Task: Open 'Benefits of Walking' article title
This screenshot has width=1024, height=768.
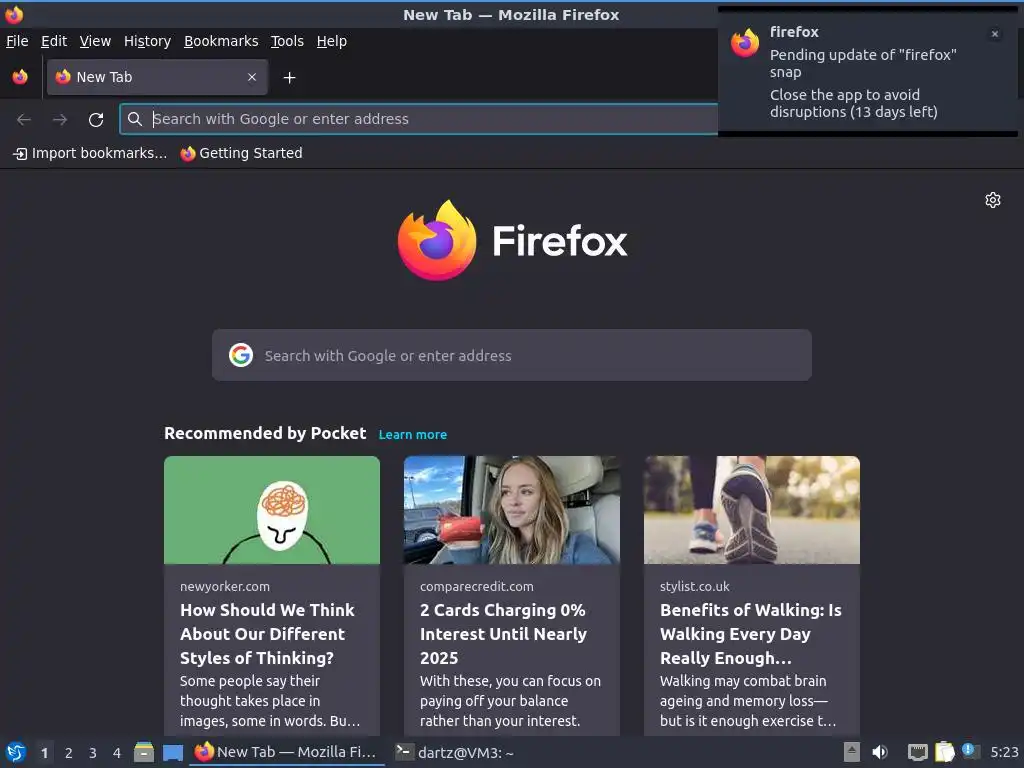Action: pyautogui.click(x=751, y=634)
